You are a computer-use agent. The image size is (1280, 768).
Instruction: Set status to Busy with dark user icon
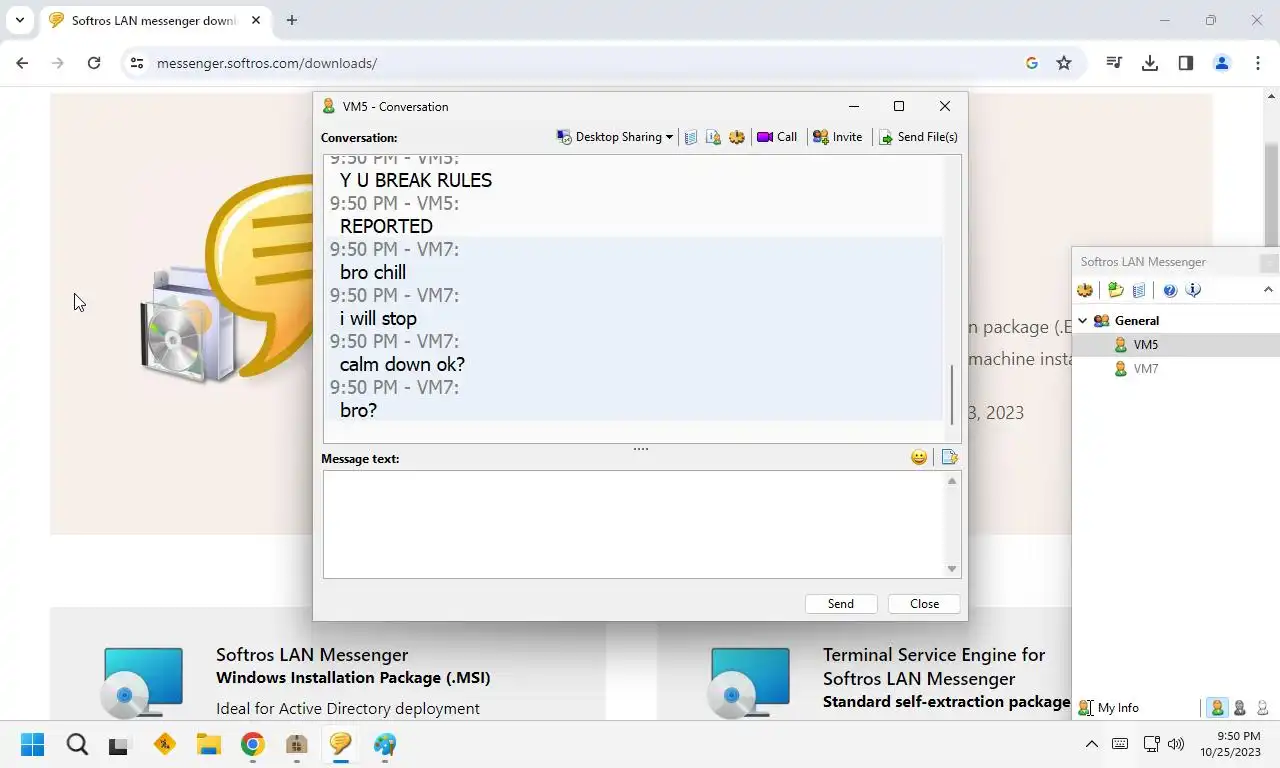pos(1240,707)
